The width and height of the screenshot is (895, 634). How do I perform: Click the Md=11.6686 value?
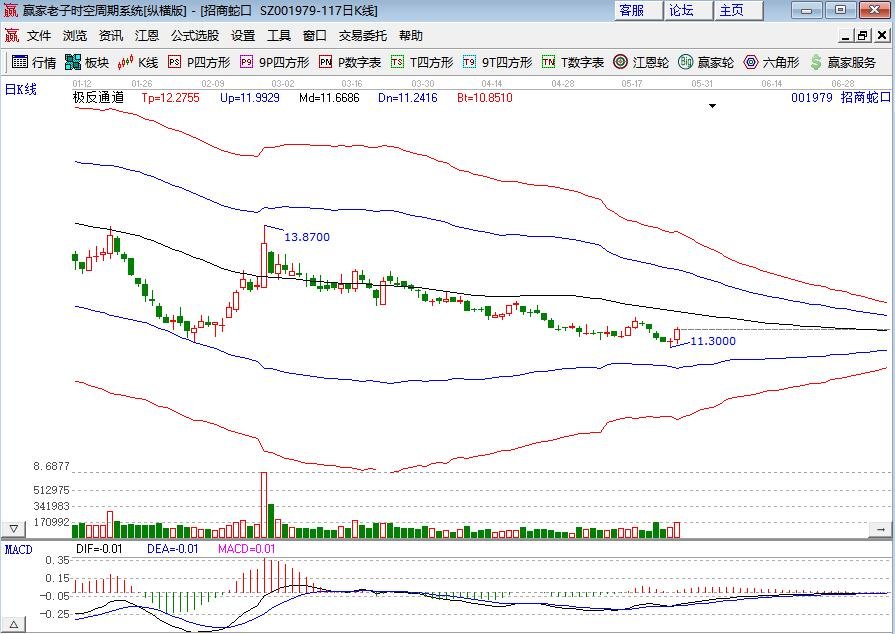click(329, 98)
